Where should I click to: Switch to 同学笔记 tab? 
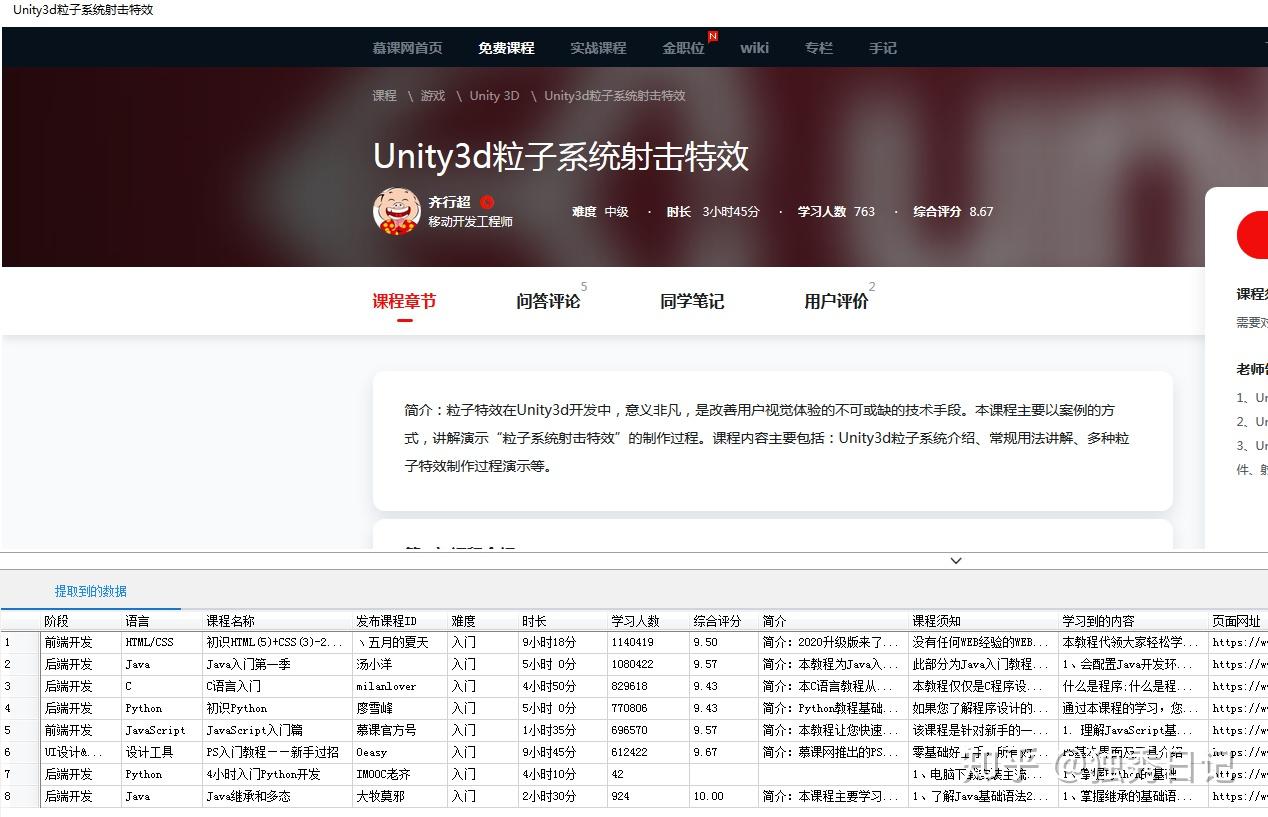tap(692, 301)
